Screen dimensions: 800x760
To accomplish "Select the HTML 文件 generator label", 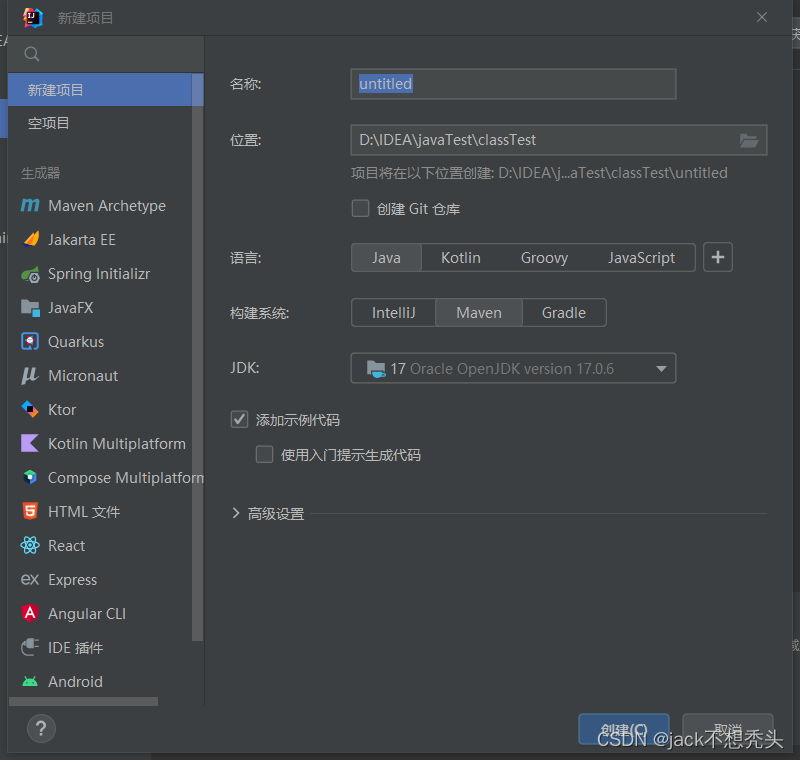I will pyautogui.click(x=84, y=512).
